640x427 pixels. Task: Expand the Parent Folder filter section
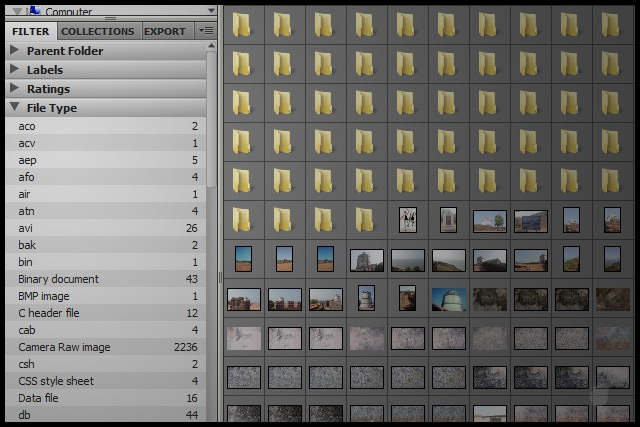(x=14, y=51)
